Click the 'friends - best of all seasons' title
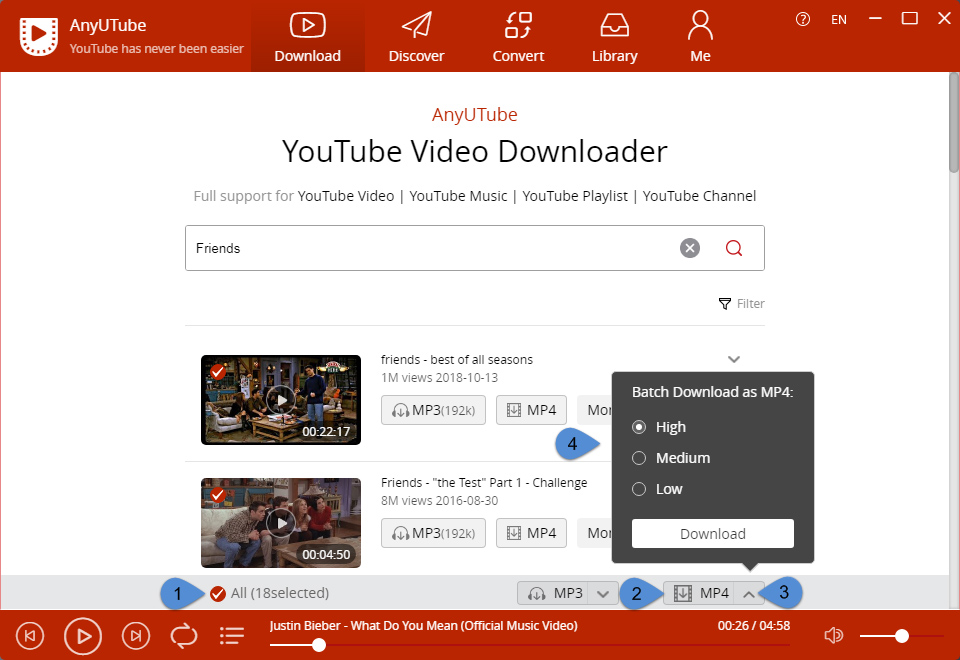960x660 pixels. (x=457, y=359)
